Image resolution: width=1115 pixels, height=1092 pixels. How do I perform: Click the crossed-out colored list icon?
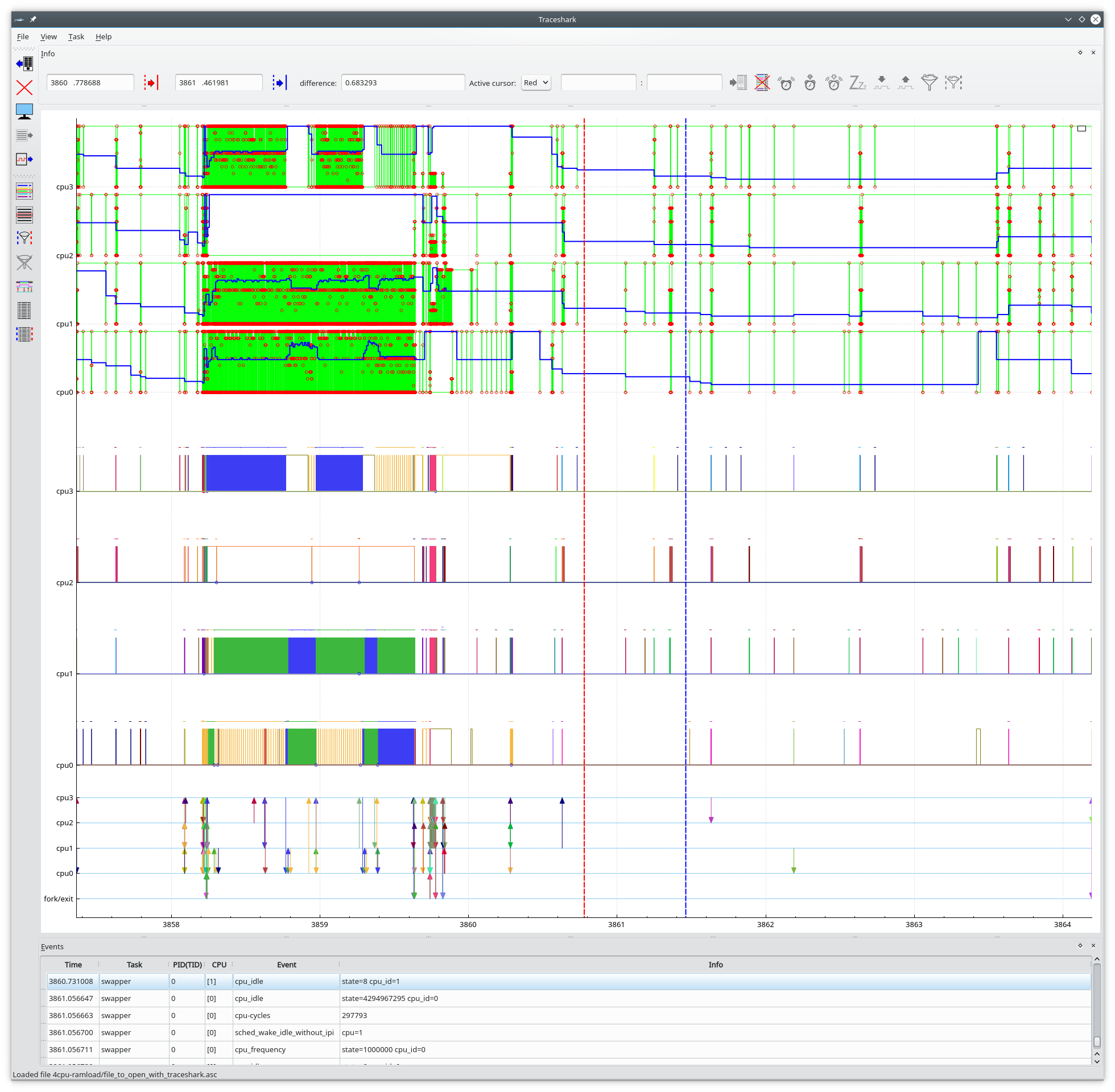click(x=762, y=82)
